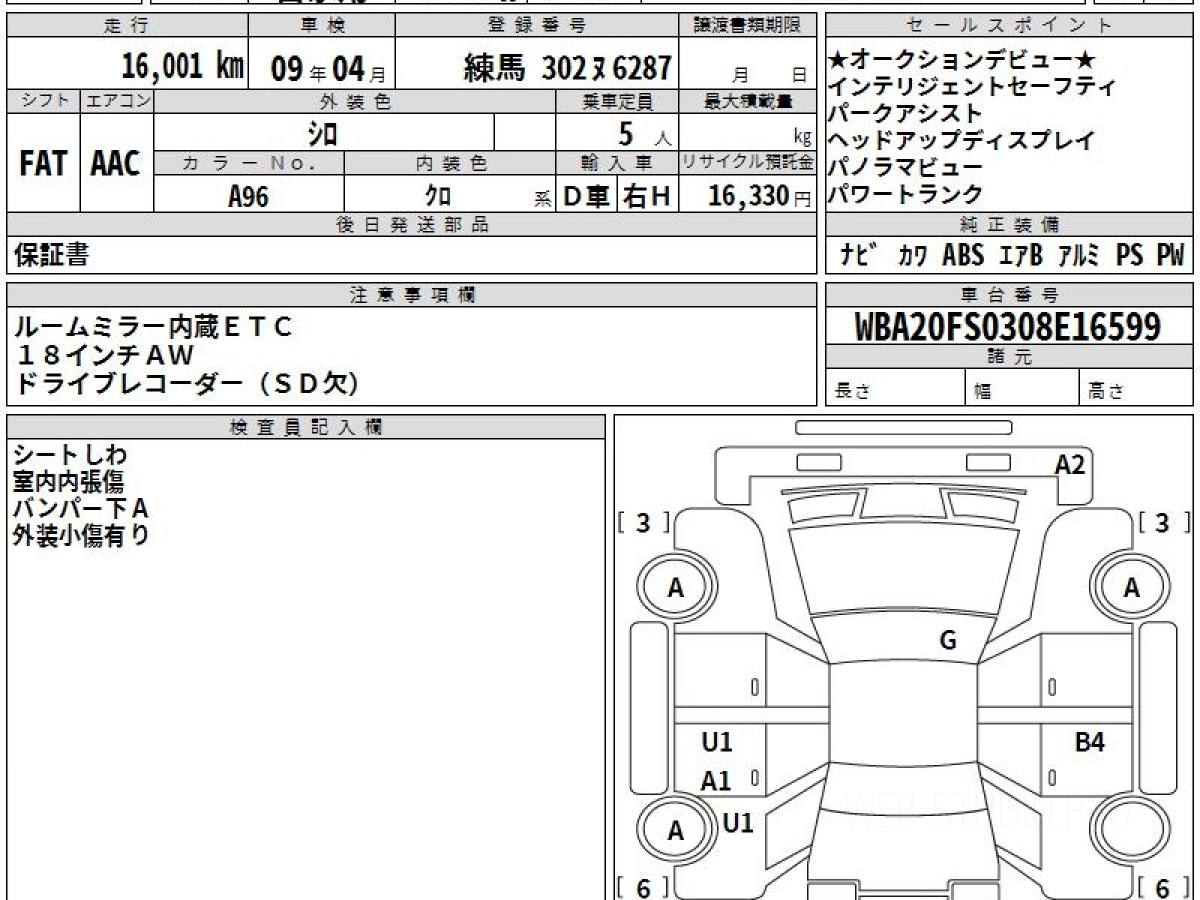Select パークアシスト line
Image resolution: width=1200 pixels, height=900 pixels.
pos(906,114)
